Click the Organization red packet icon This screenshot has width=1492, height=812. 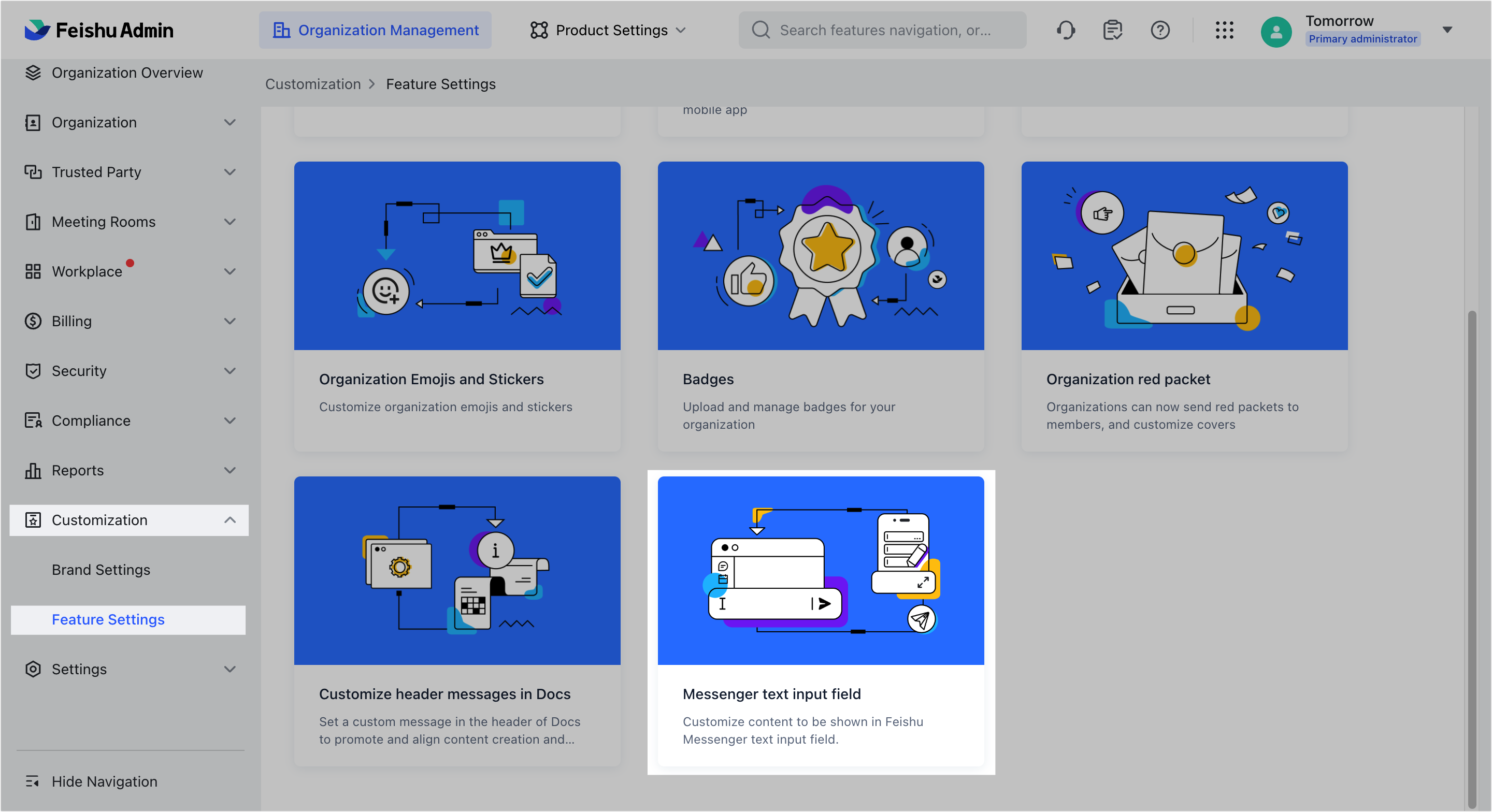point(1184,255)
